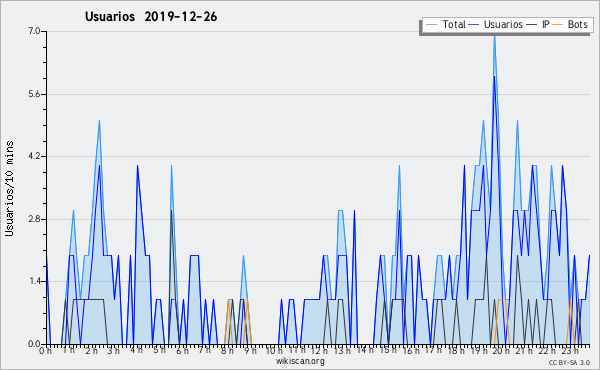The height and width of the screenshot is (370, 600).
Task: Click the 'CC BY-SA 3.0' license text
Action: click(569, 362)
